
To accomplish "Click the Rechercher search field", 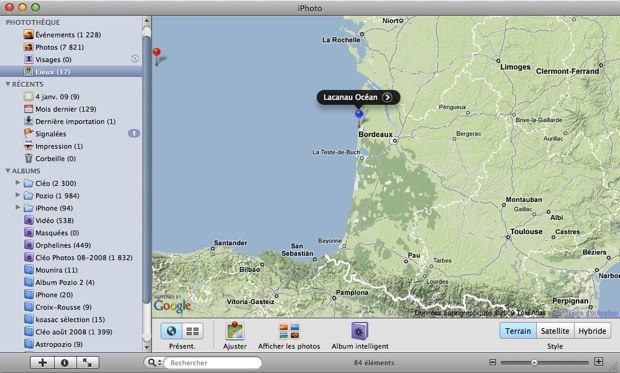I will (x=212, y=363).
